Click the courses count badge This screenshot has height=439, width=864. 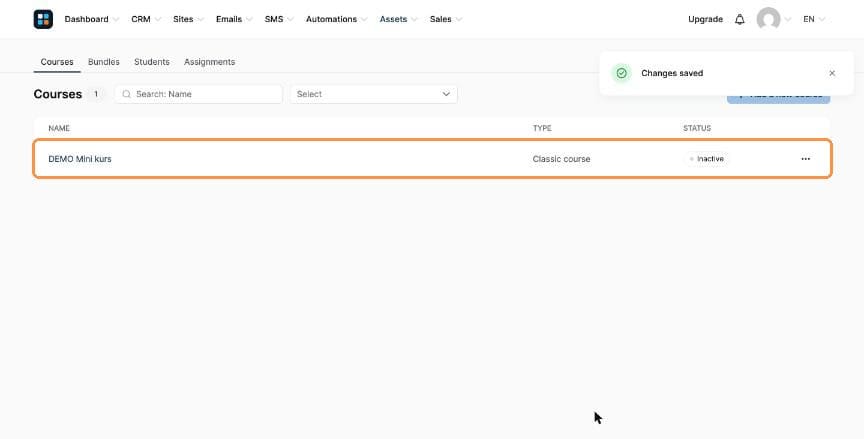(96, 94)
